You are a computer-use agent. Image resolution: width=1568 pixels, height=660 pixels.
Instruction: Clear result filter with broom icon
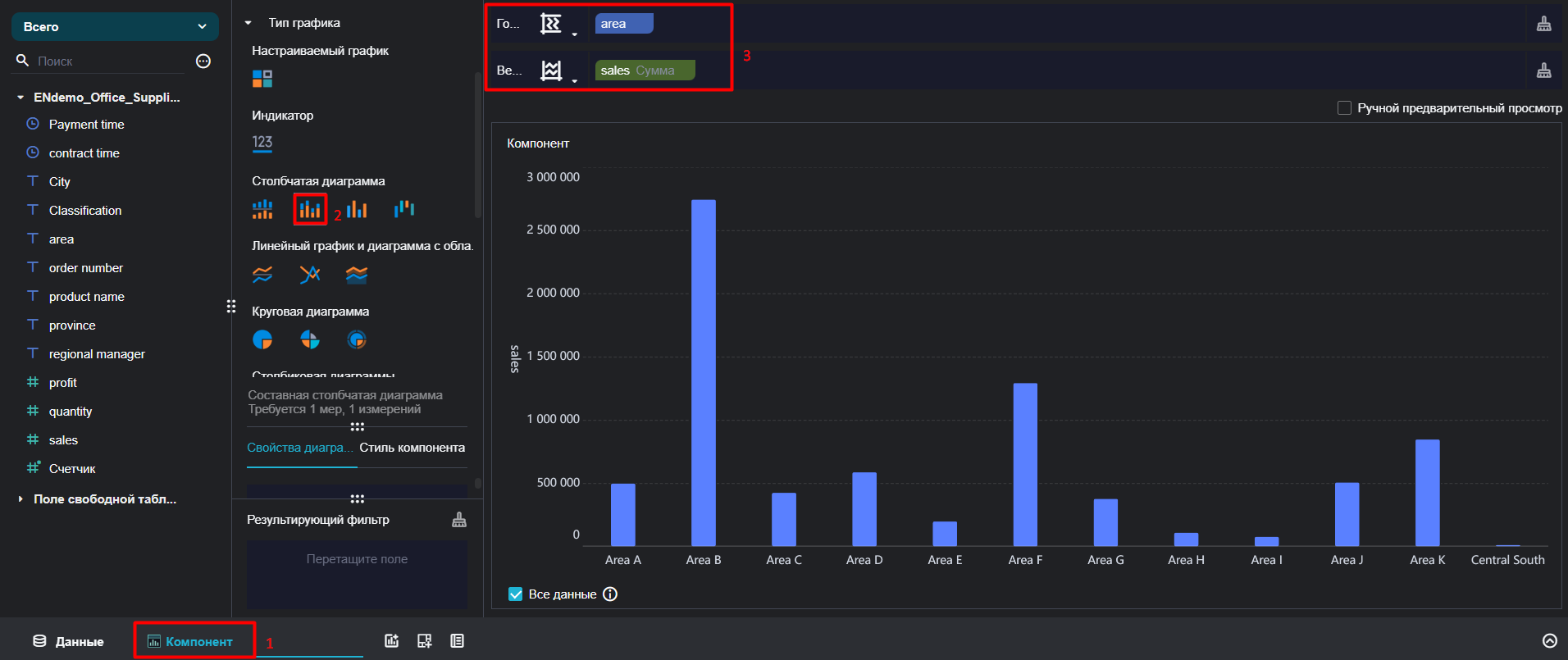[x=459, y=520]
